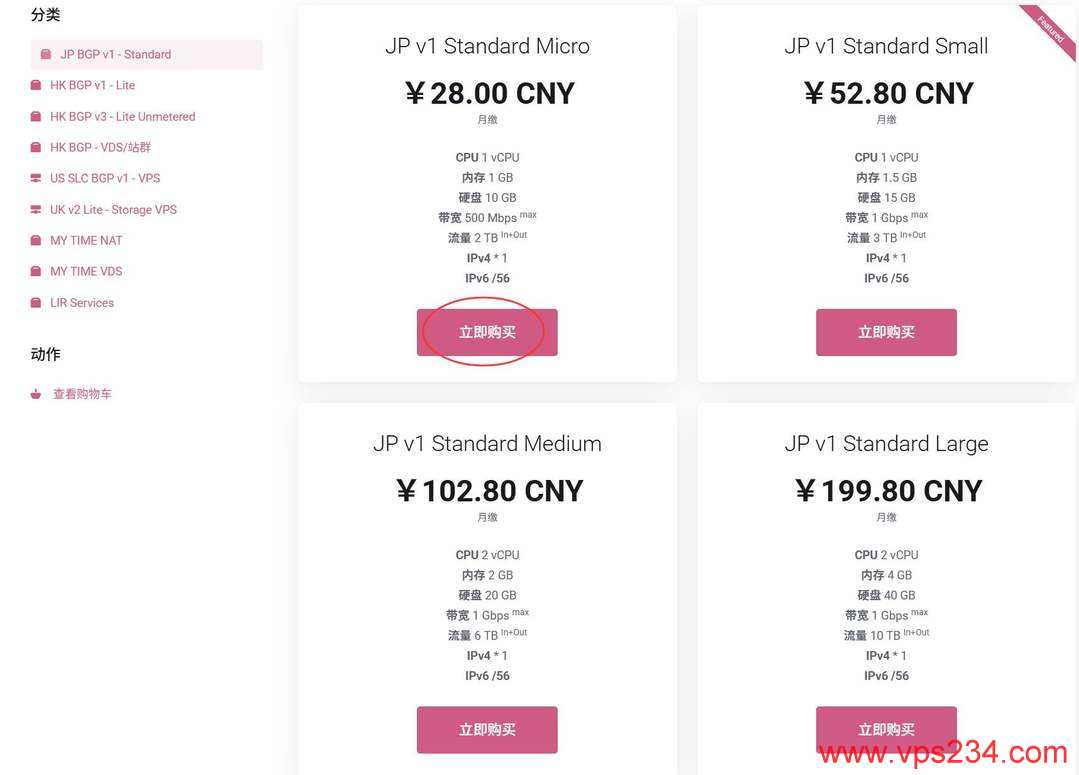
Task: Click the box icon beside HK BGP - VDS/站群
Action: (x=36, y=147)
